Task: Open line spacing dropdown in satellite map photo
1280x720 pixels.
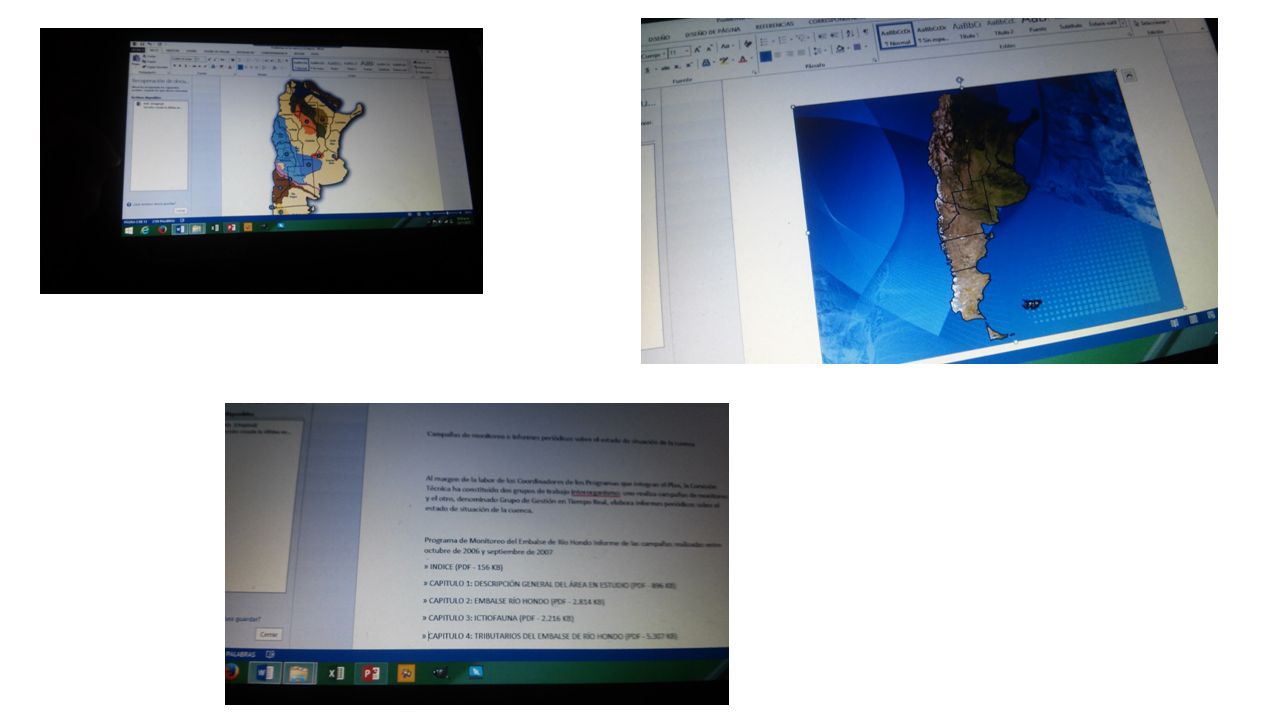Action: pyautogui.click(x=819, y=51)
